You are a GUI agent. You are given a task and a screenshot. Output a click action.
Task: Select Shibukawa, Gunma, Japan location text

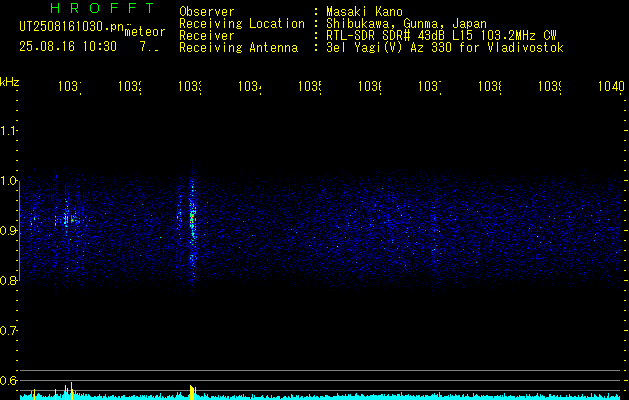click(x=406, y=24)
